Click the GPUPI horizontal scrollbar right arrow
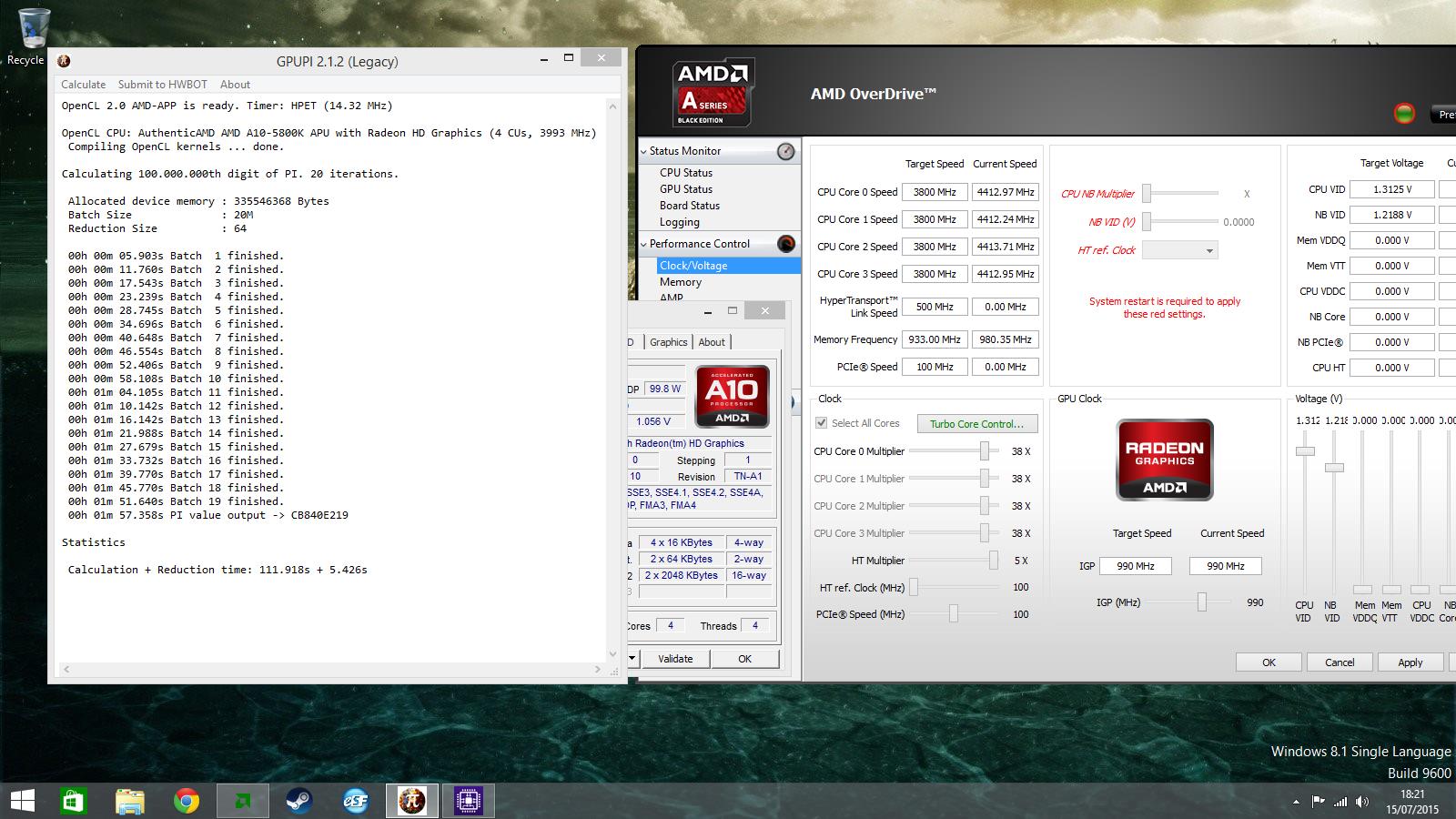1456x819 pixels. tap(598, 669)
